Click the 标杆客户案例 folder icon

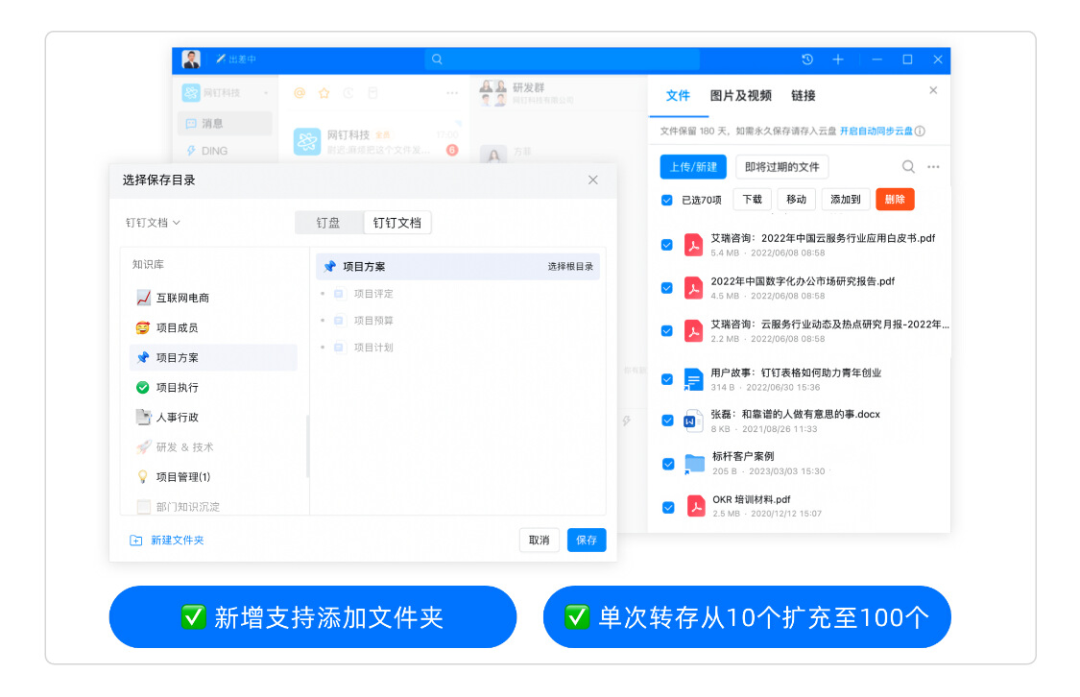coord(695,464)
